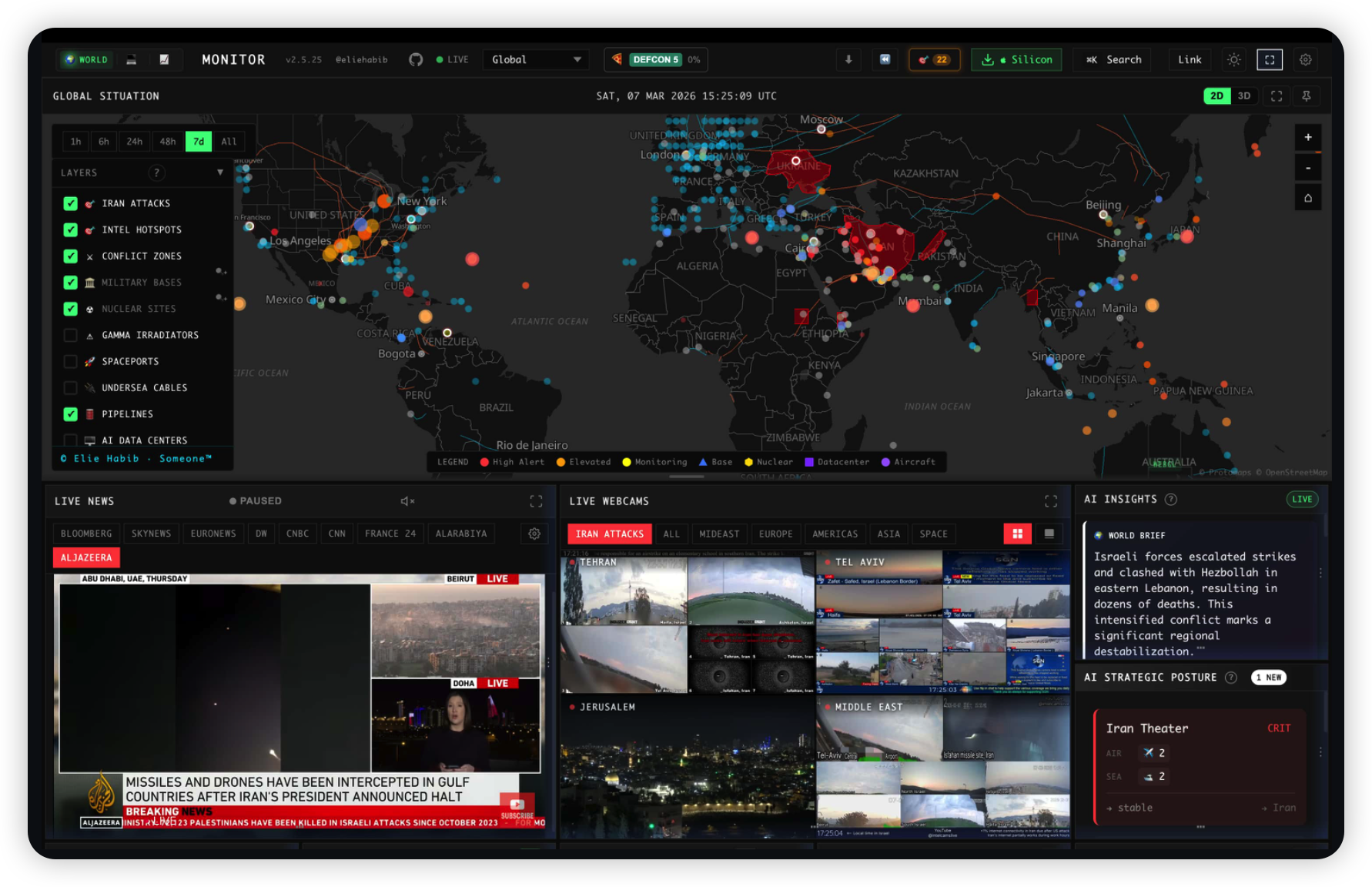This screenshot has width=1372, height=887.
Task: Open the intel findings badge showing 22
Action: (934, 59)
